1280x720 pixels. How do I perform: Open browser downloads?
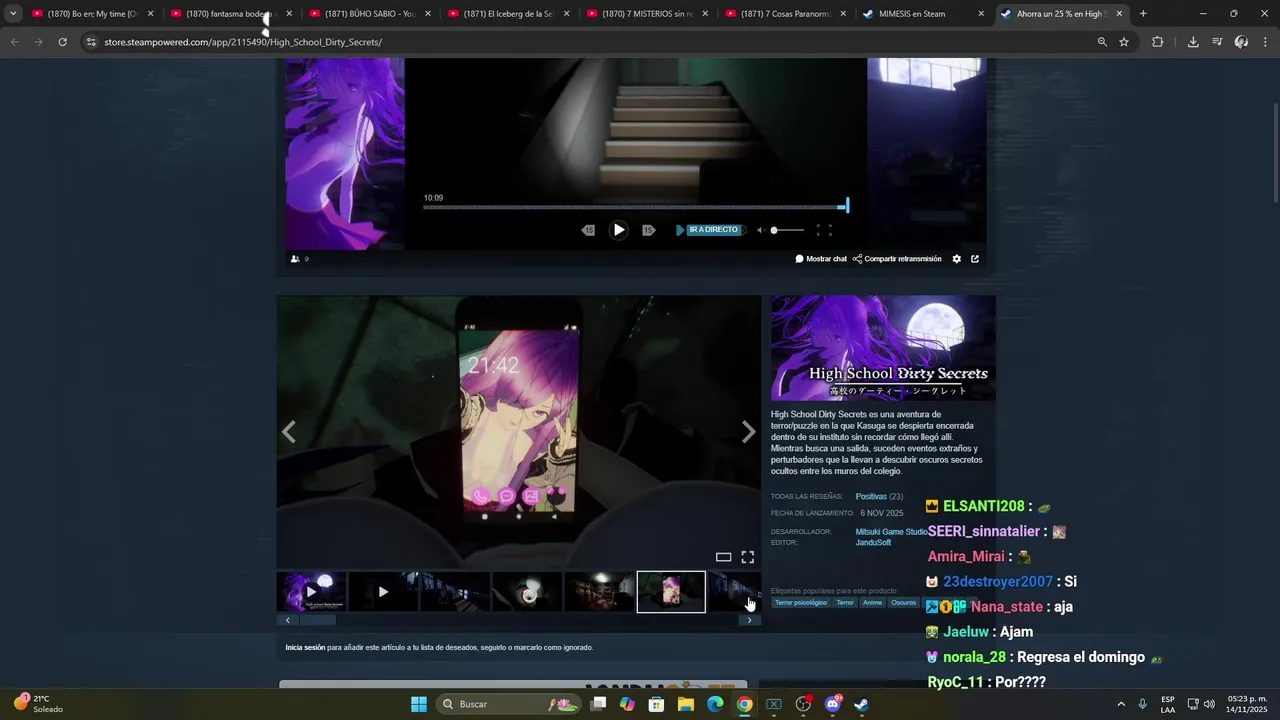(x=1193, y=42)
